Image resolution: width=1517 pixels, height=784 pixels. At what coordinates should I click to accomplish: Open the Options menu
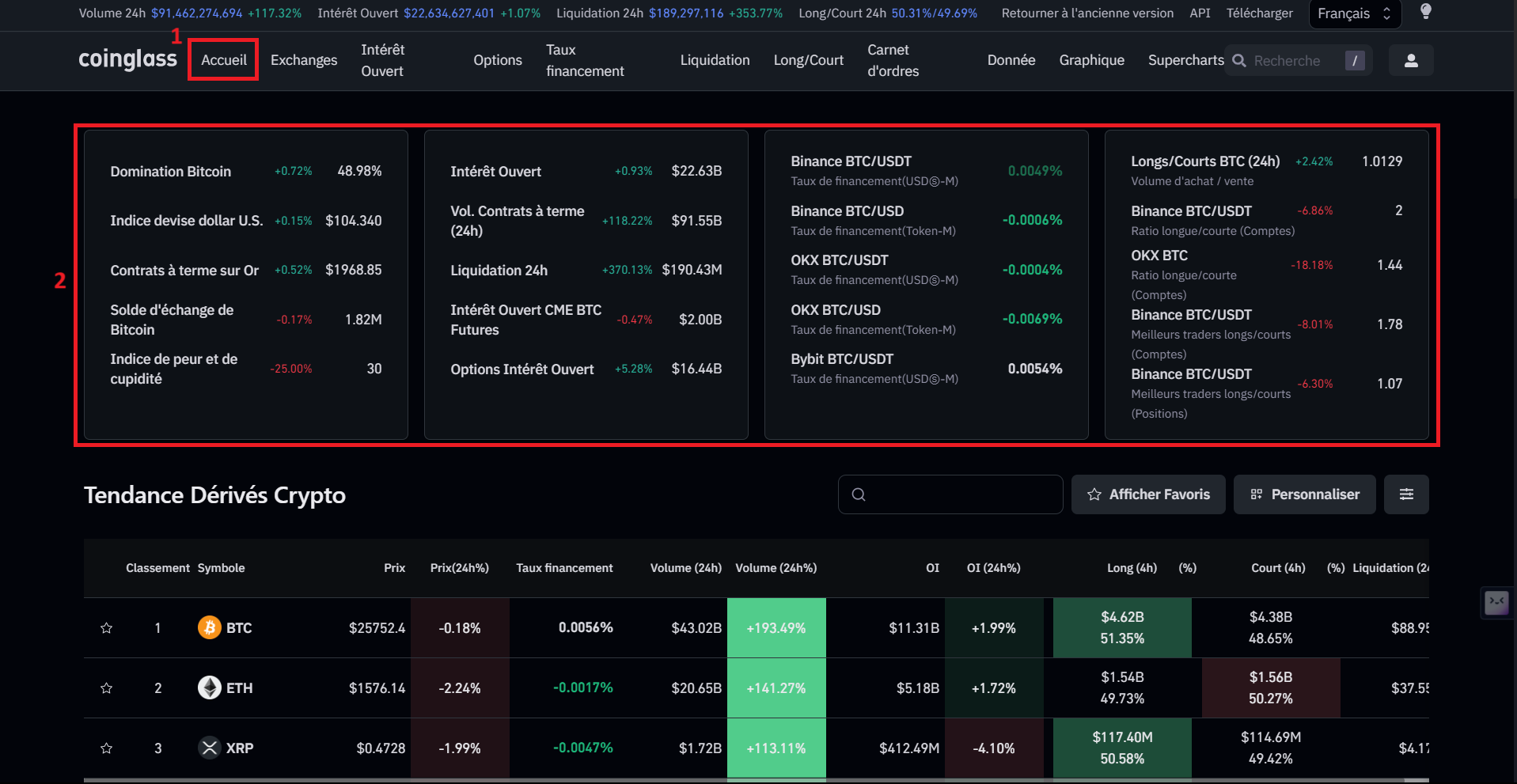[498, 60]
